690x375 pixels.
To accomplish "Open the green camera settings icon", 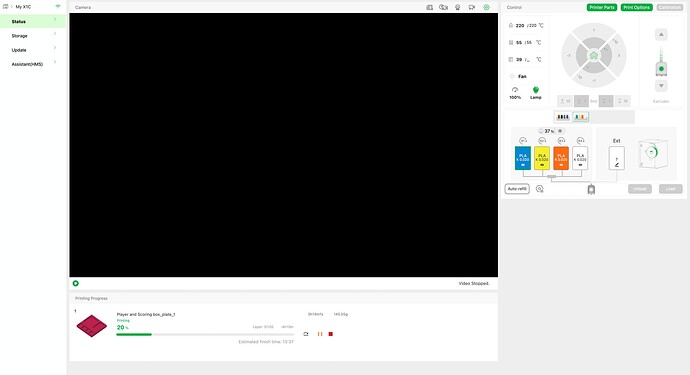I will click(x=486, y=7).
